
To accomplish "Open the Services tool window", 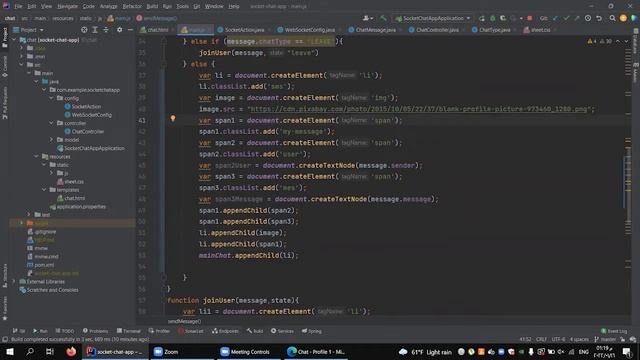I will coord(282,331).
